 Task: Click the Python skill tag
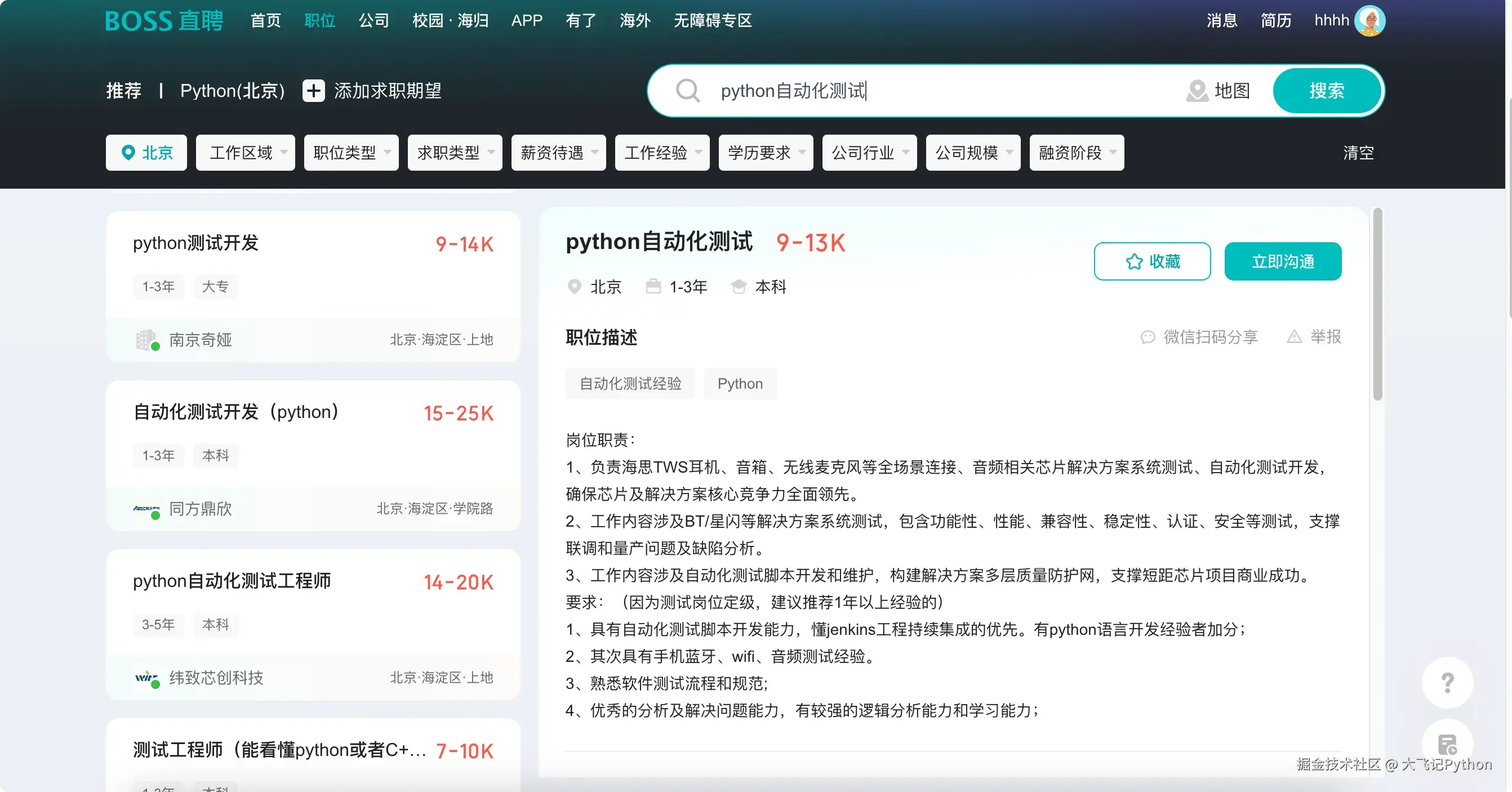coord(740,384)
